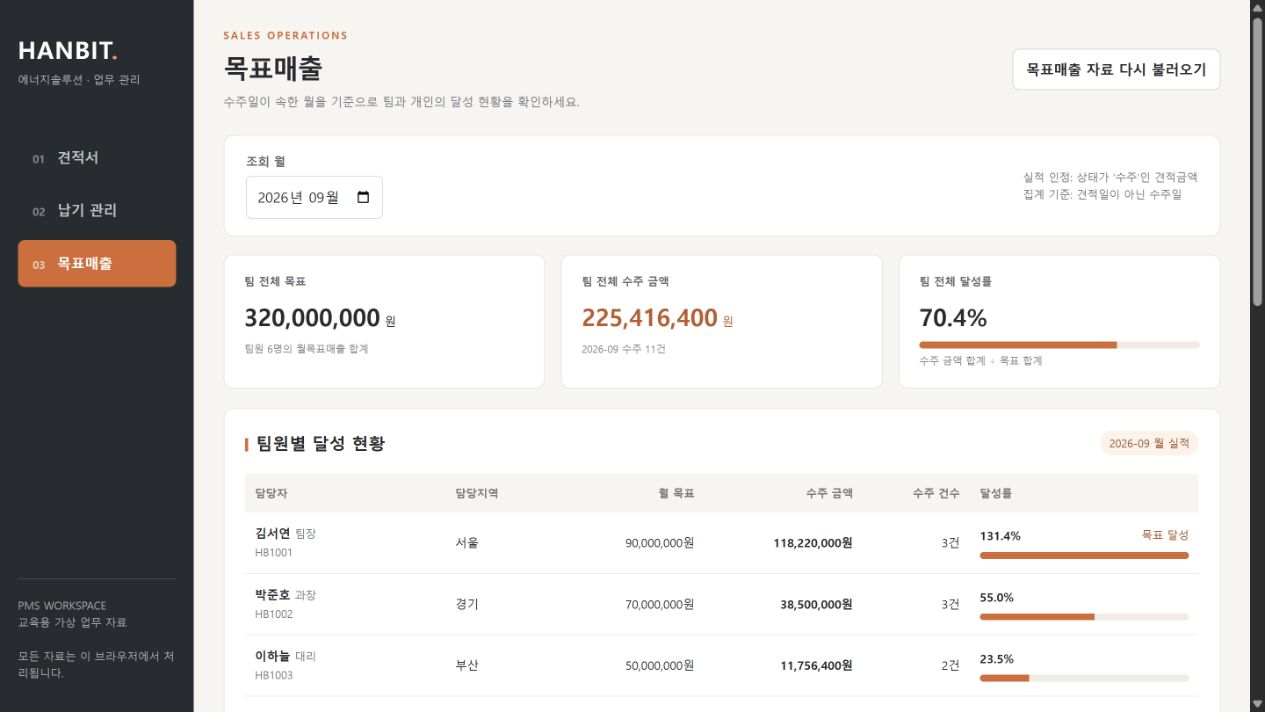Click 이하늘's 23.5% progress bar
The width and height of the screenshot is (1265, 712).
[1084, 678]
